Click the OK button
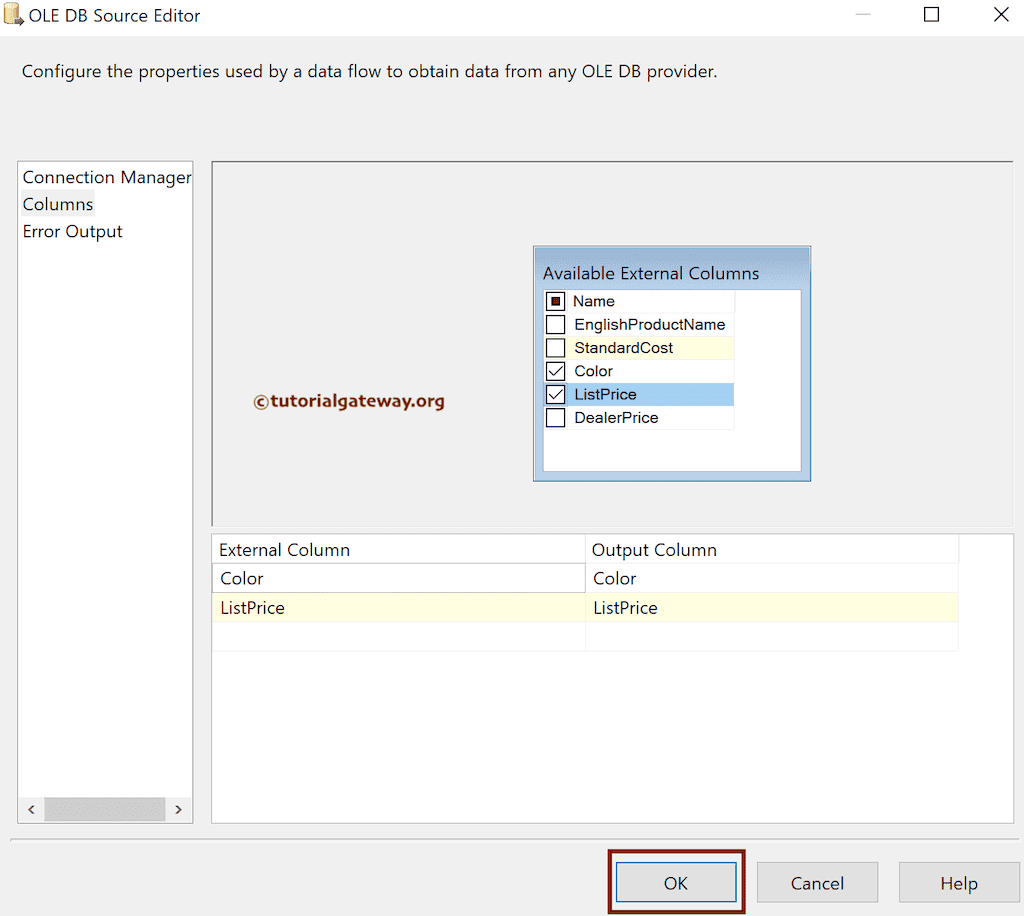The width and height of the screenshot is (1024, 916). pos(676,883)
